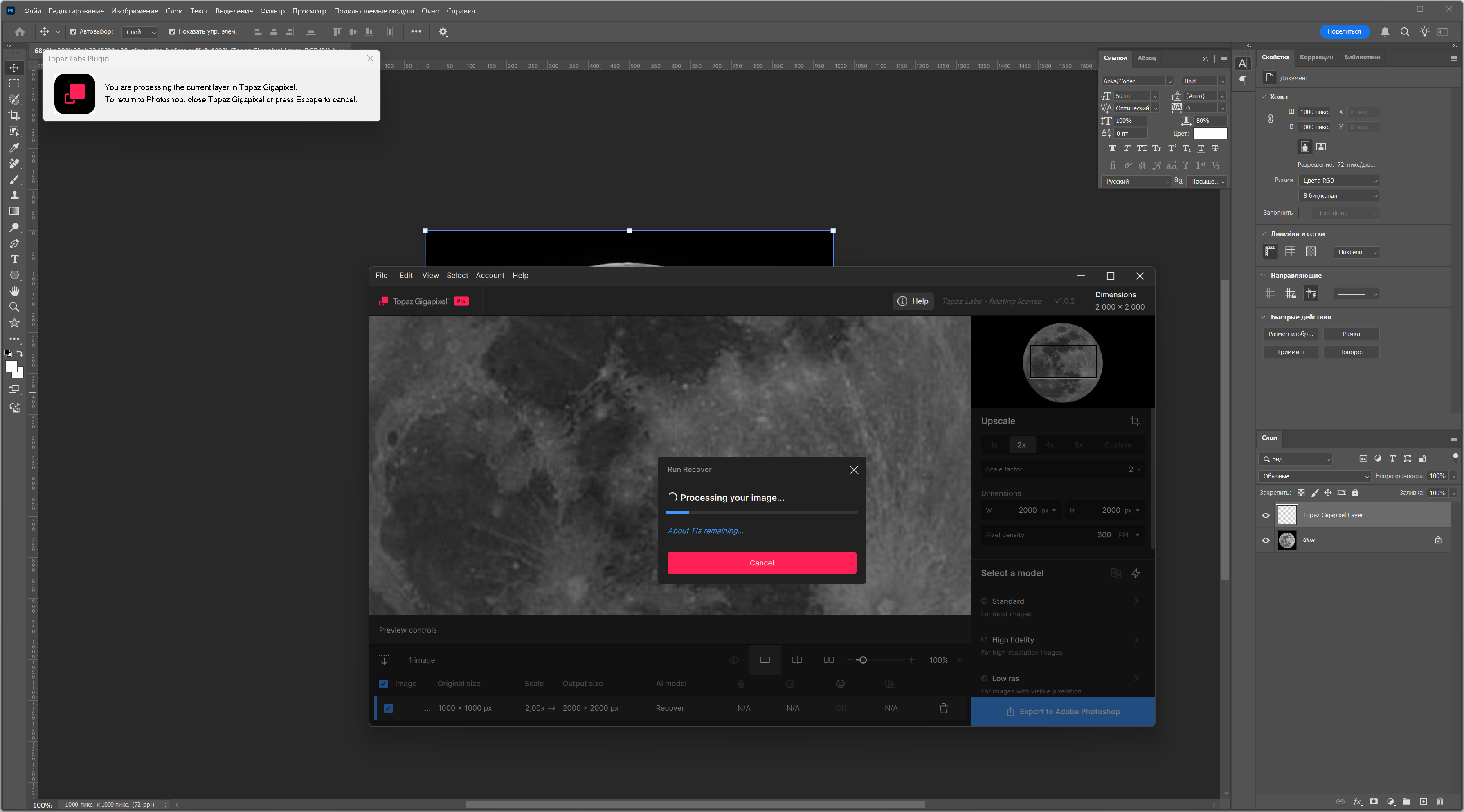
Task: Choose the Zoom tool
Action: [14, 307]
